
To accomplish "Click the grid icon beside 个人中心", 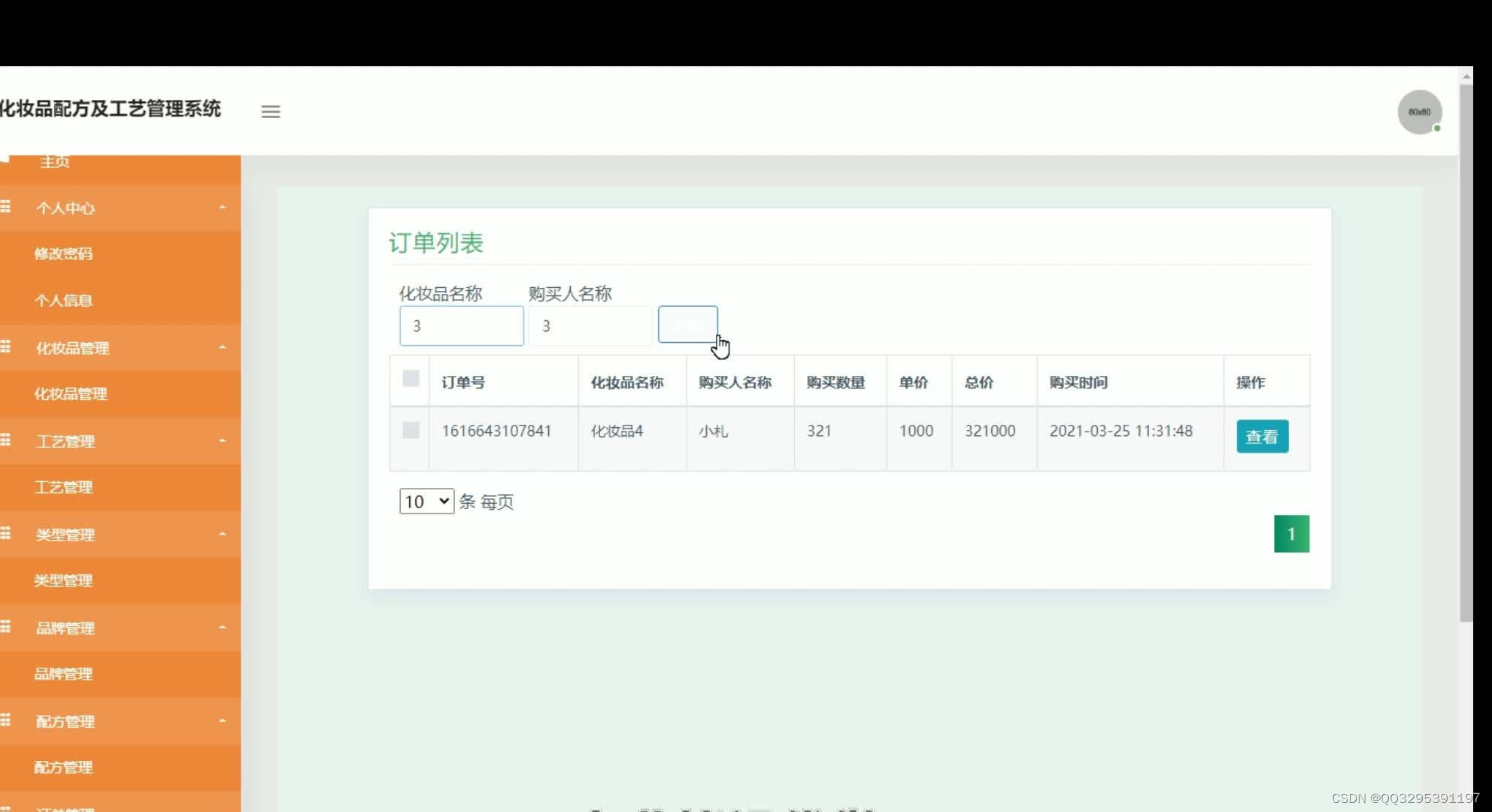I will (x=5, y=207).
